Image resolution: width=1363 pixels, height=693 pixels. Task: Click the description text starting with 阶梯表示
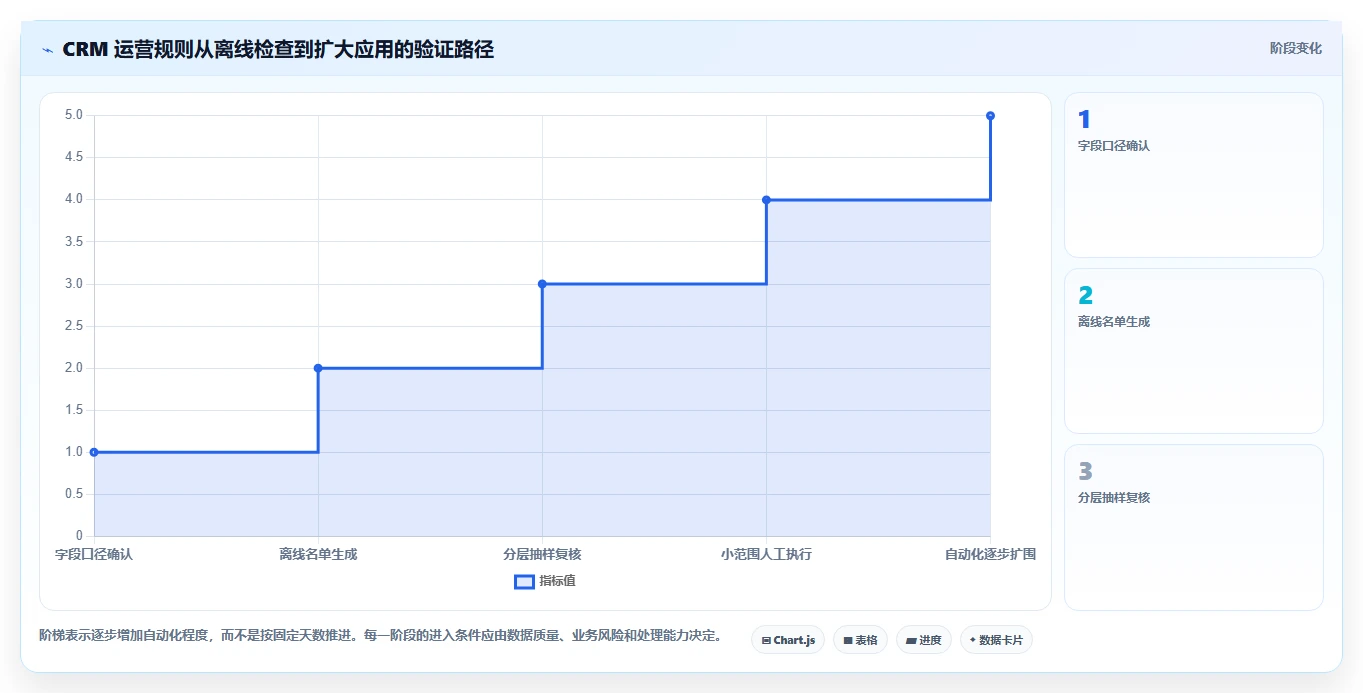[380, 635]
